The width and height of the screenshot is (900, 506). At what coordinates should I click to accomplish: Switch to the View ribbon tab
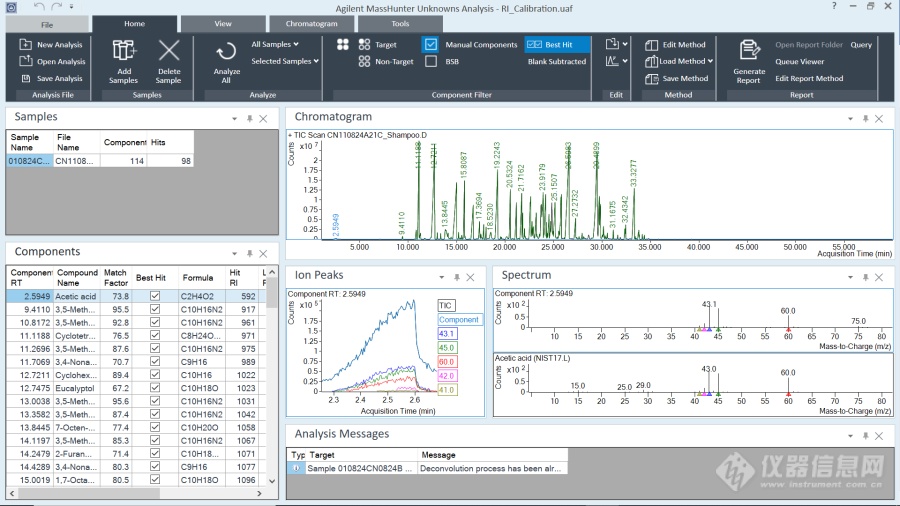[223, 24]
